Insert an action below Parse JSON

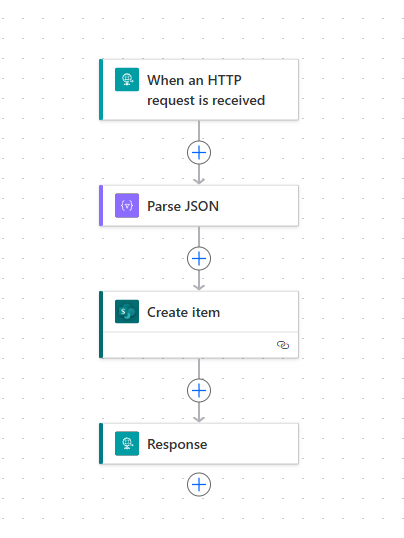point(199,258)
